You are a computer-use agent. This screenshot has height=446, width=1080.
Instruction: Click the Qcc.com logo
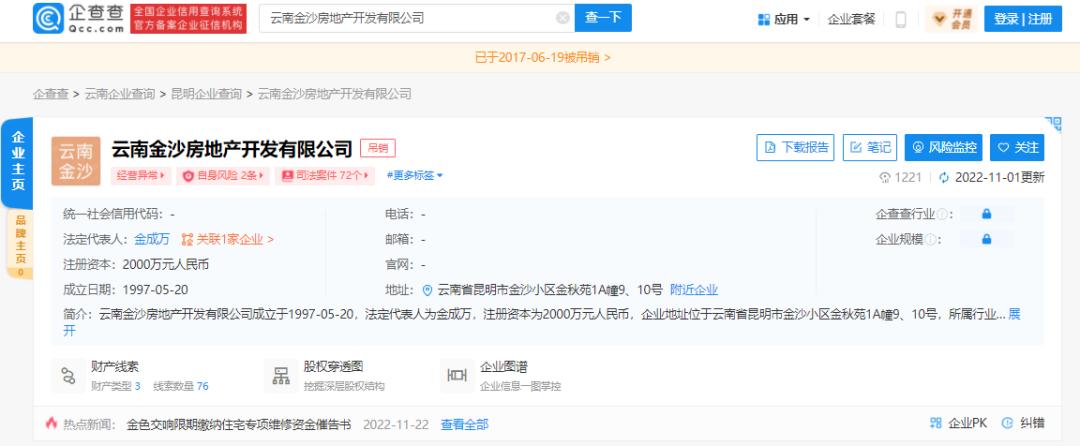[x=79, y=18]
